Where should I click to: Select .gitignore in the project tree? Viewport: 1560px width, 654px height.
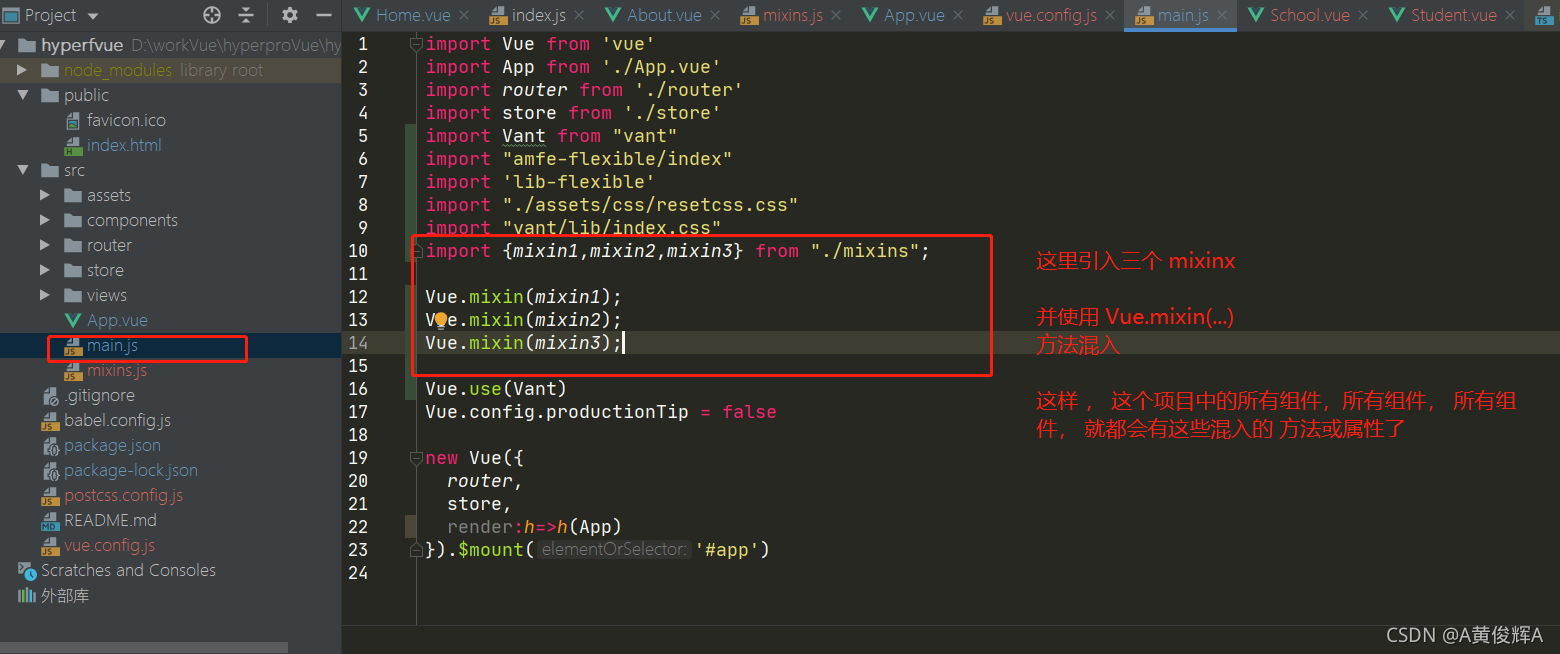coord(99,395)
